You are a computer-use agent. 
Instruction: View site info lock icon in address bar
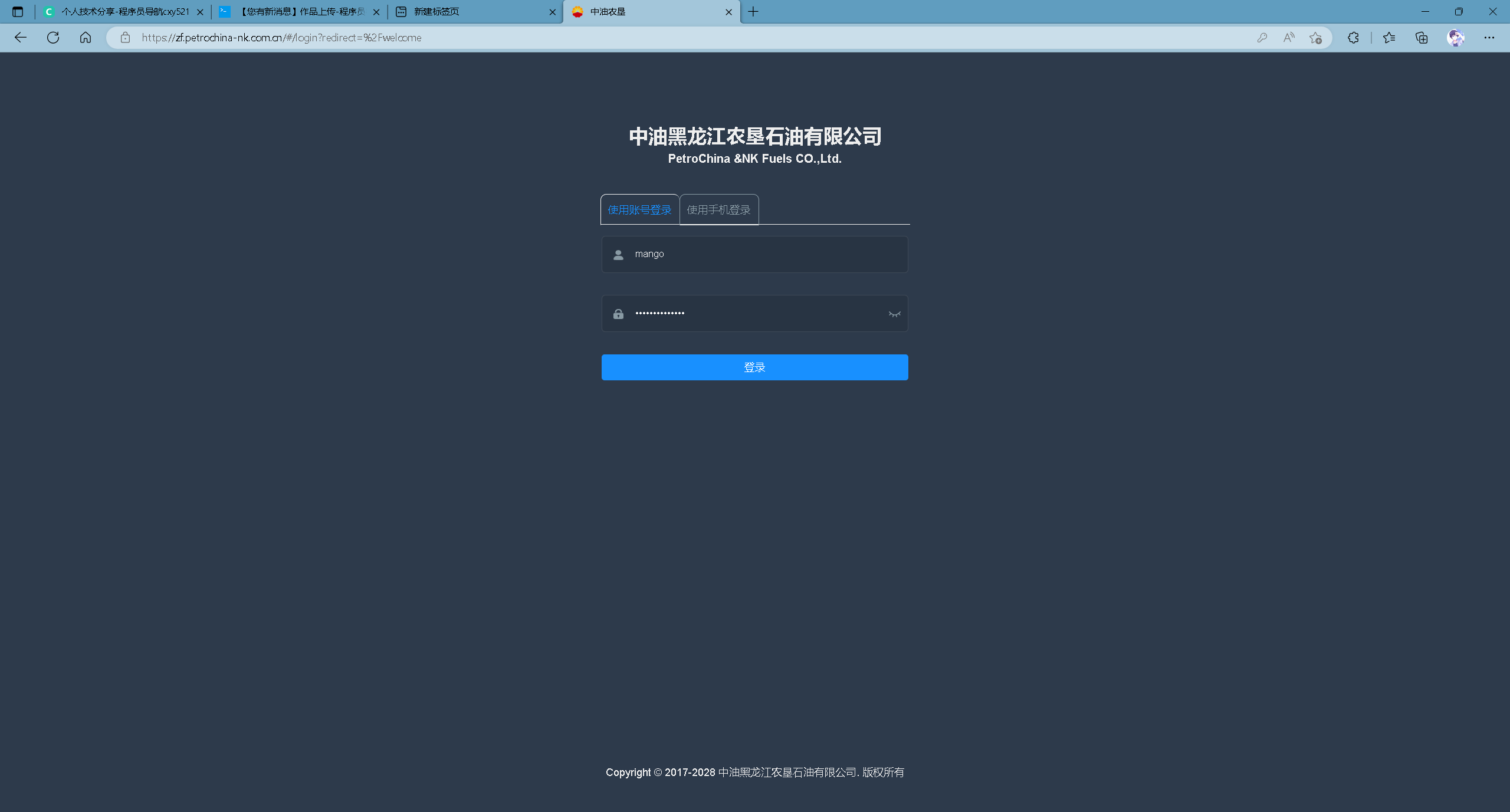[125, 38]
